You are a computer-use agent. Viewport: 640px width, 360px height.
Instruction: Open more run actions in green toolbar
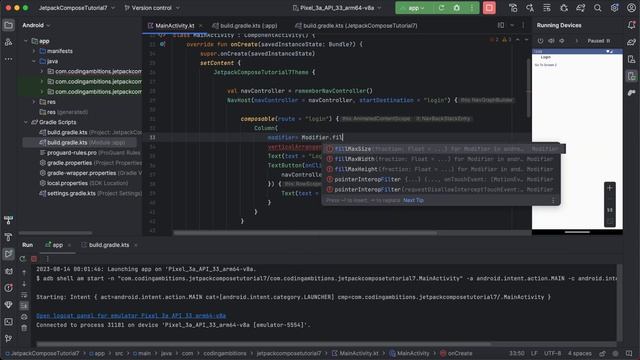(471, 8)
